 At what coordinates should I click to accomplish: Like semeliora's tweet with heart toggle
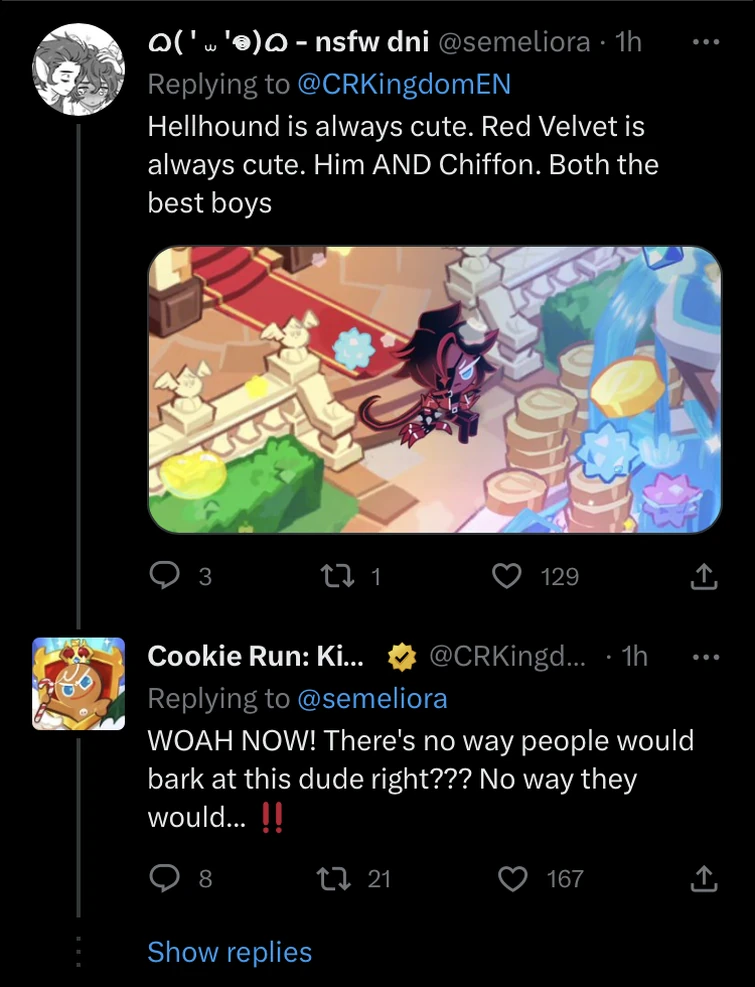click(x=507, y=576)
